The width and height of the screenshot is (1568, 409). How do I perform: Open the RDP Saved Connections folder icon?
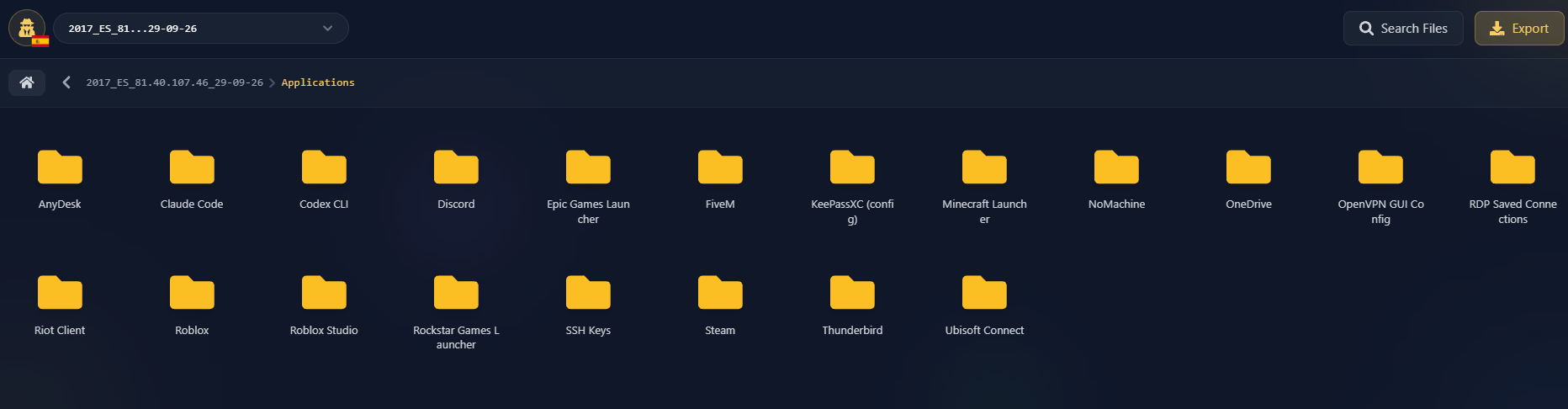click(1512, 167)
